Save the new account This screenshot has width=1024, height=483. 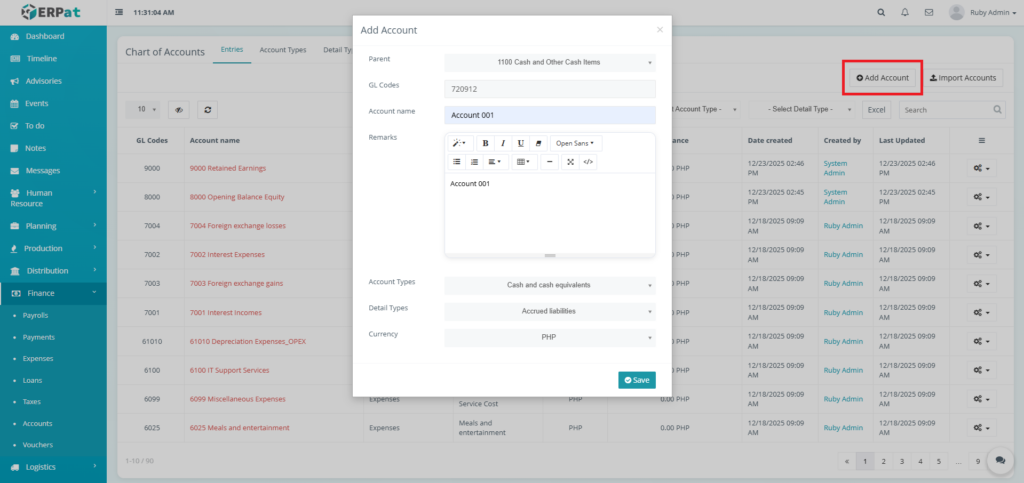637,380
